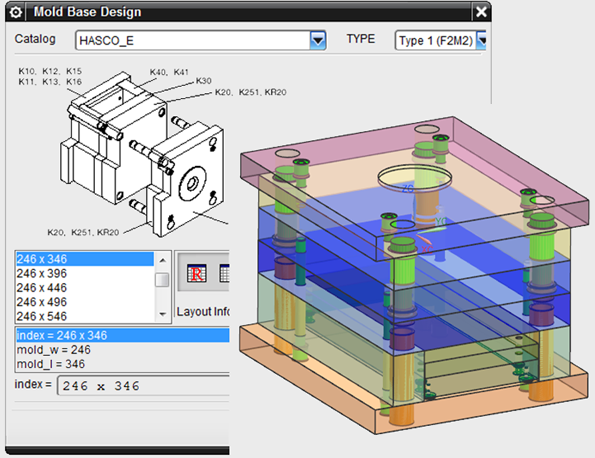Select the mold_w = 246 parameter row
The height and width of the screenshot is (458, 595).
(x=123, y=349)
